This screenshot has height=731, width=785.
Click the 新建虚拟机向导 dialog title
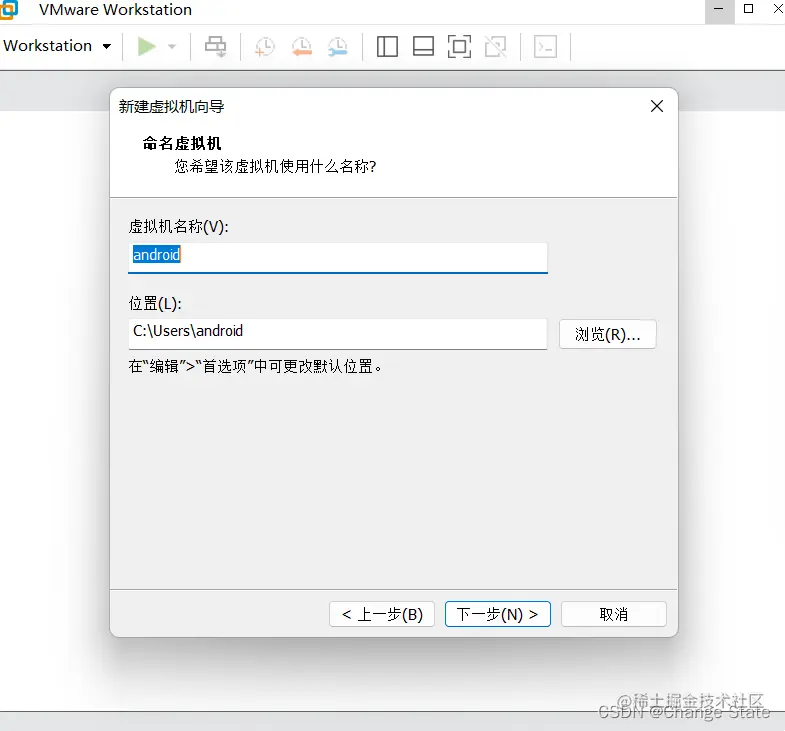[171, 107]
